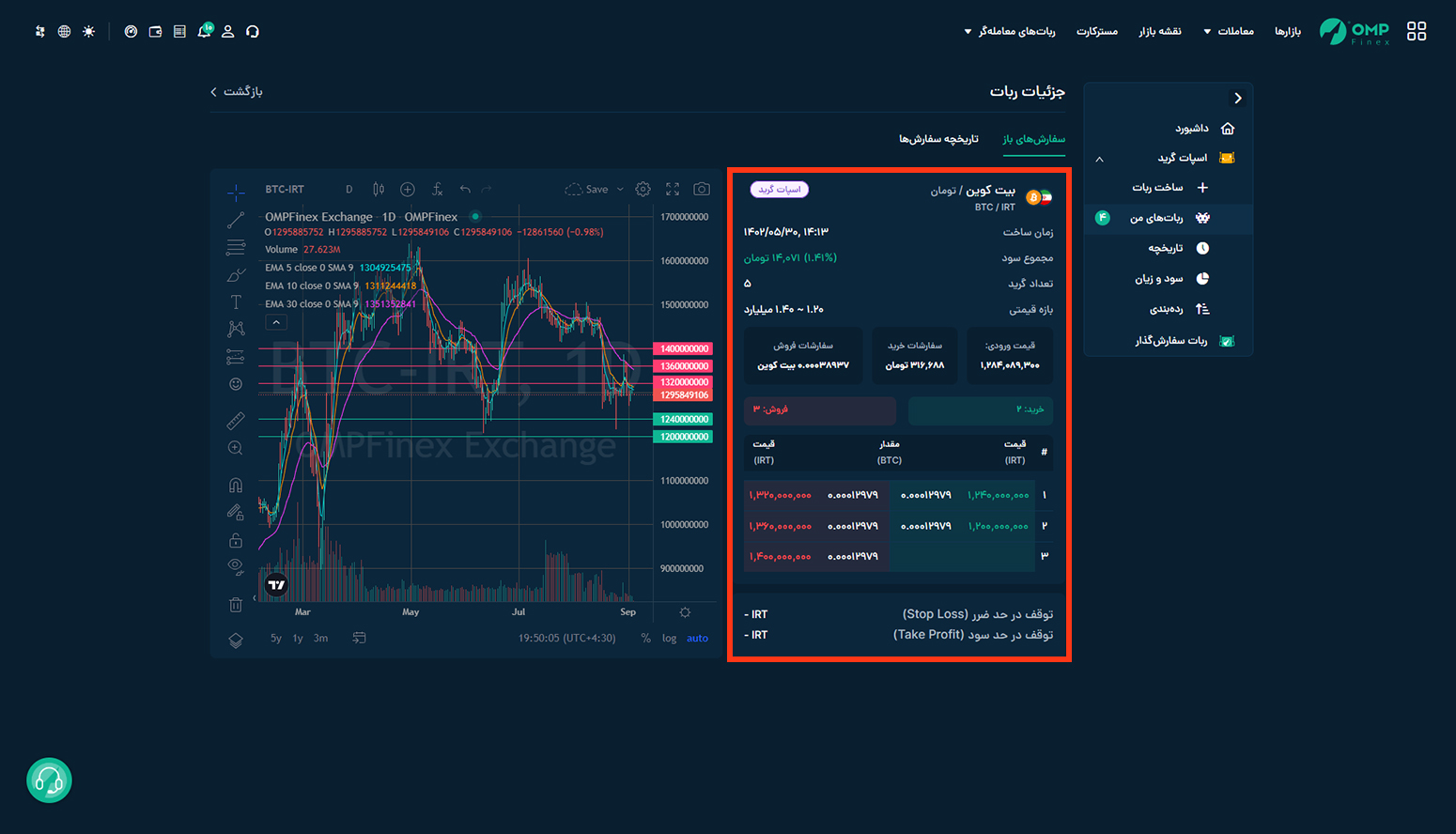Screen dimensions: 1456x834
Task: Toggle percent scale on chart
Action: click(x=645, y=638)
